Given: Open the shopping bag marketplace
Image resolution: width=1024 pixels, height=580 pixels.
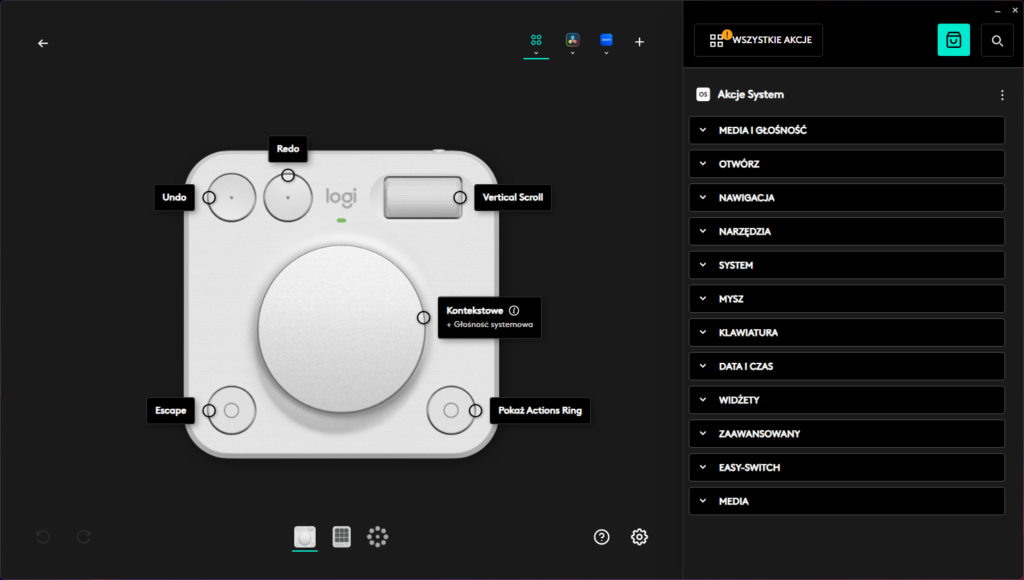Looking at the screenshot, I should pyautogui.click(x=953, y=40).
